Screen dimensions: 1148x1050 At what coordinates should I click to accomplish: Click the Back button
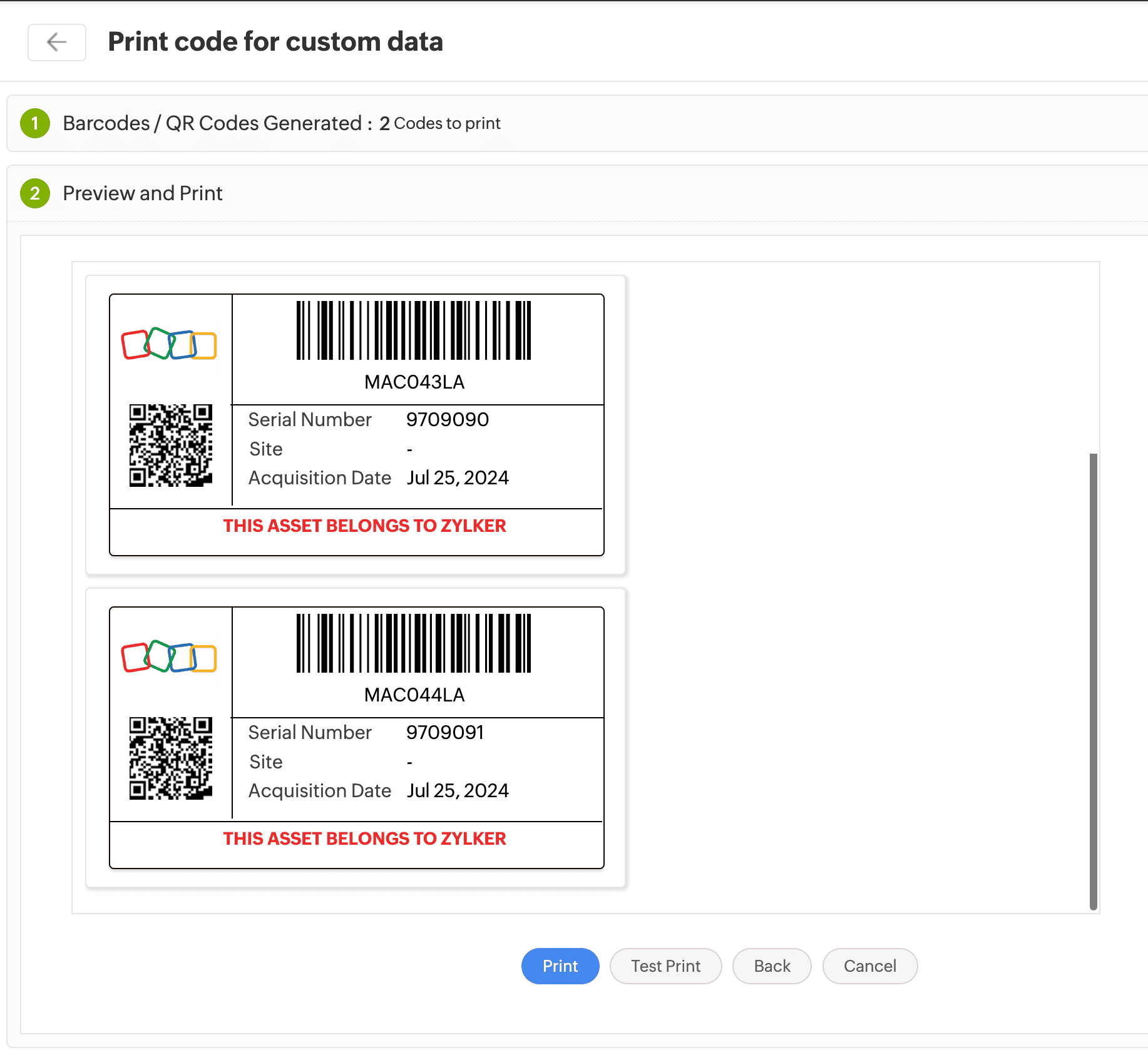pos(772,966)
